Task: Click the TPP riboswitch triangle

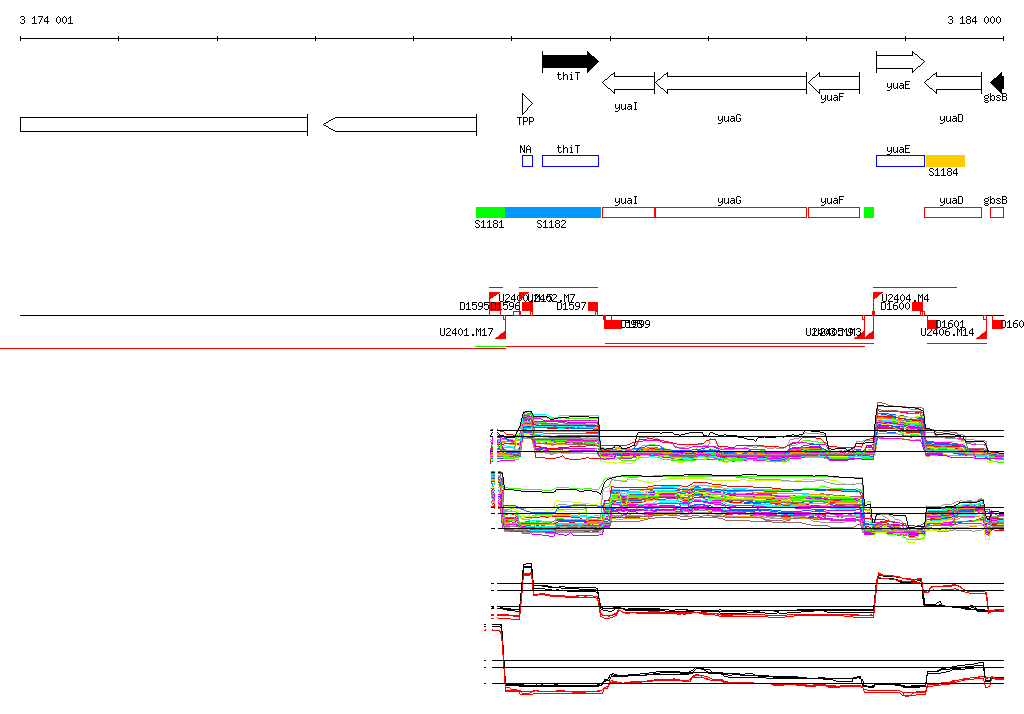Action: (x=527, y=104)
